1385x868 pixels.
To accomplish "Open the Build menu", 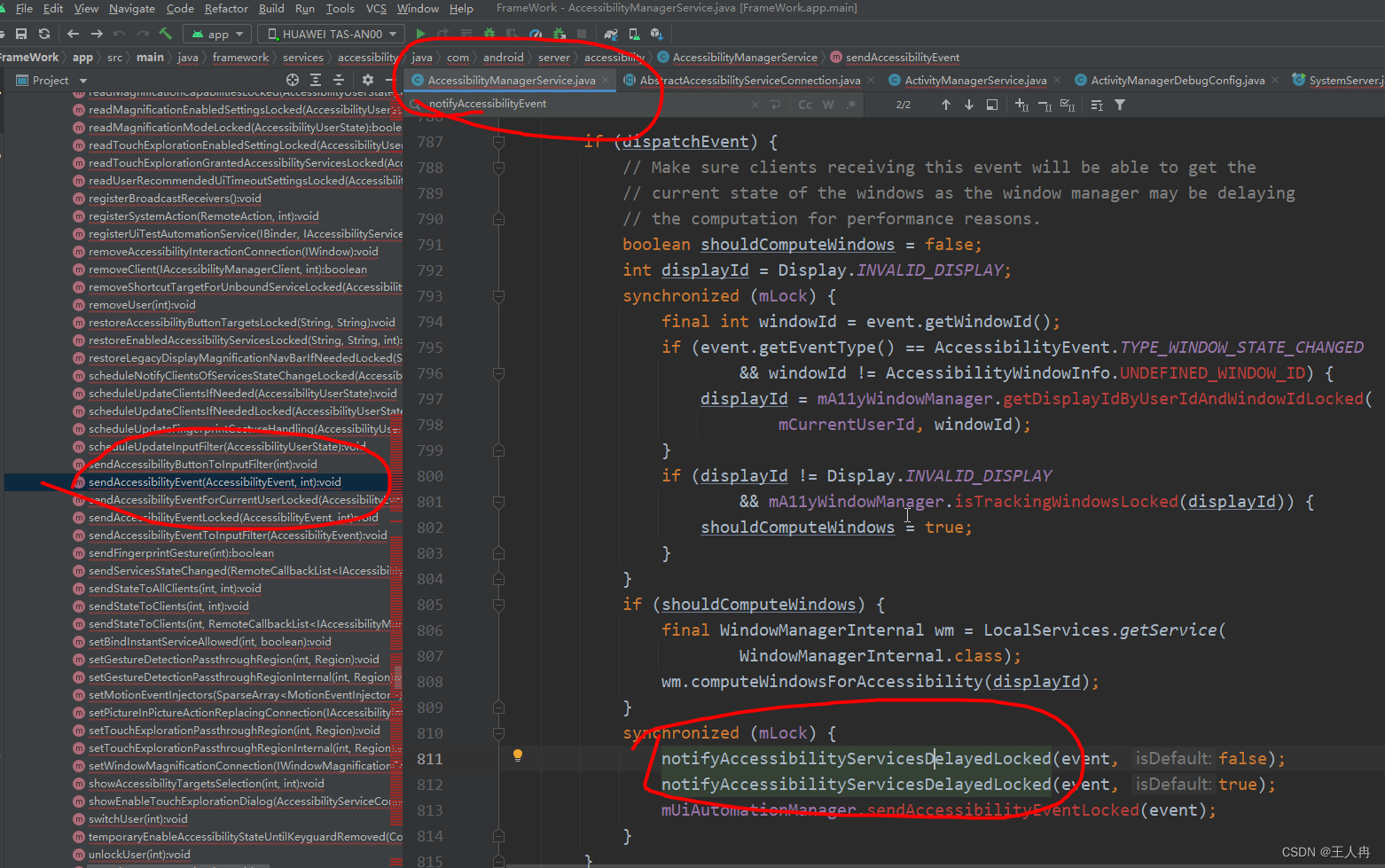I will [x=271, y=8].
